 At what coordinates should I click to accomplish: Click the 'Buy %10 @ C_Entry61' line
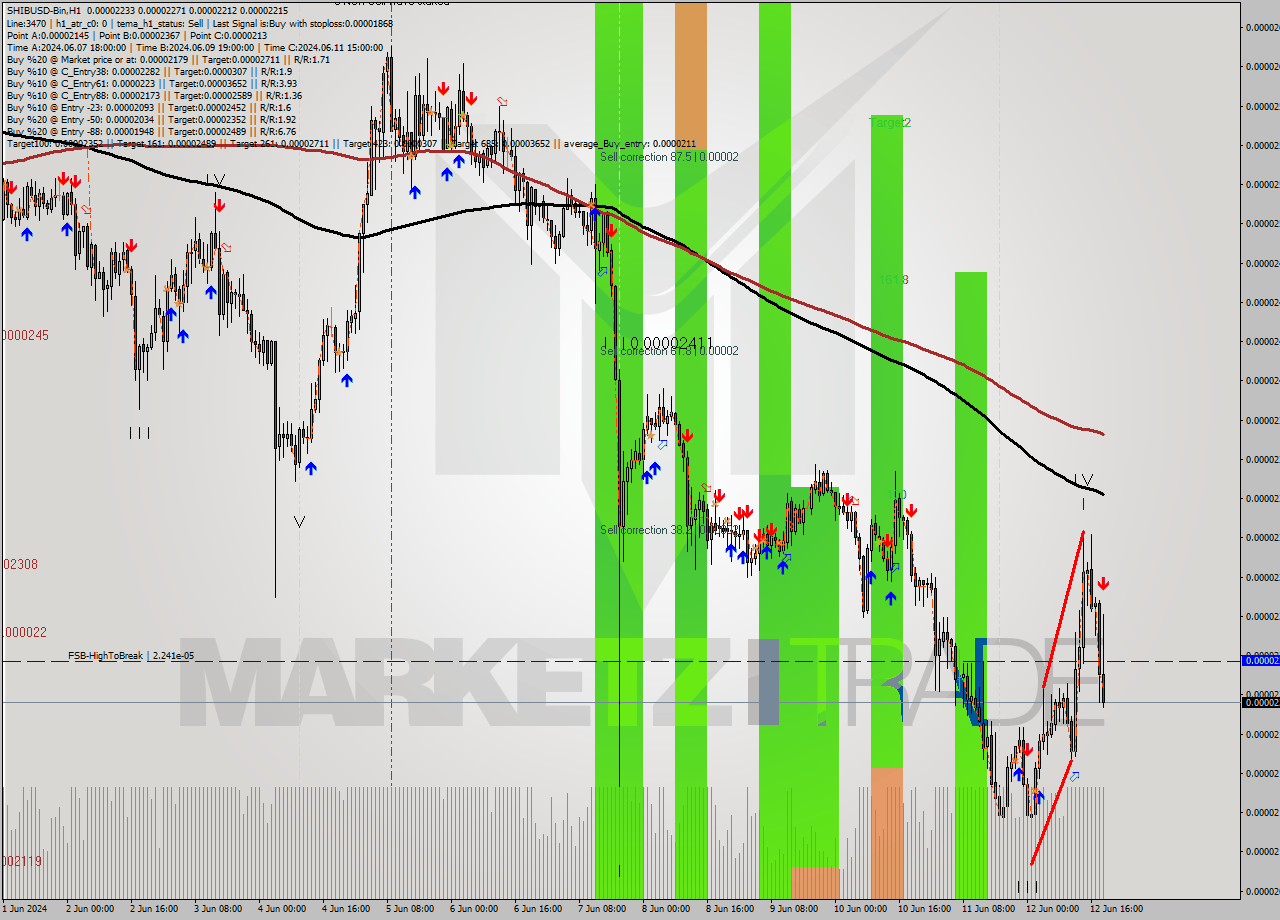tap(151, 83)
